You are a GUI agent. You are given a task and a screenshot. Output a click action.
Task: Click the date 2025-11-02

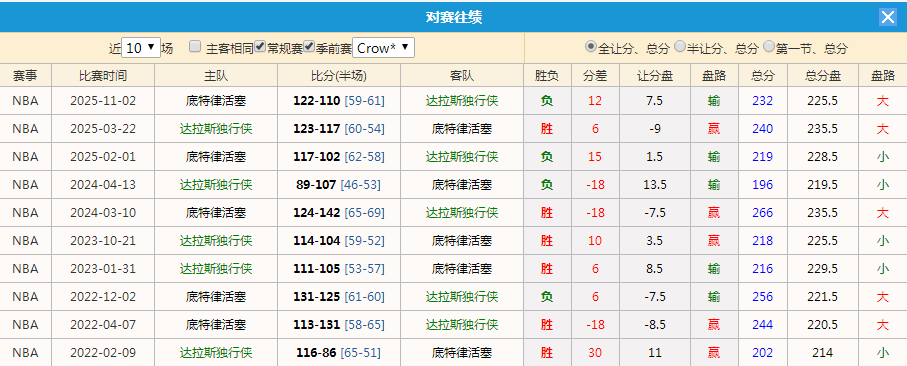(x=103, y=101)
